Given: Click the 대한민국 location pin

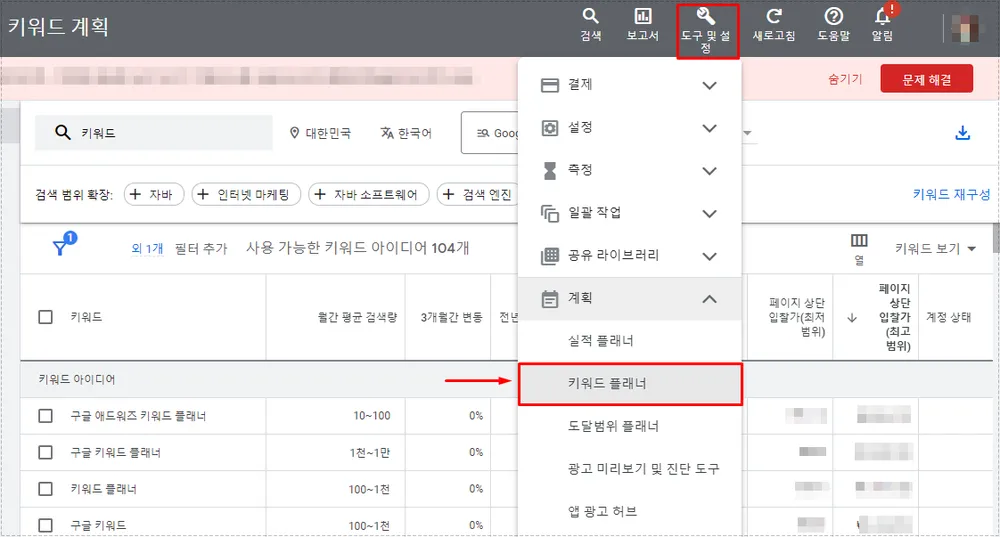Looking at the screenshot, I should click(x=294, y=133).
